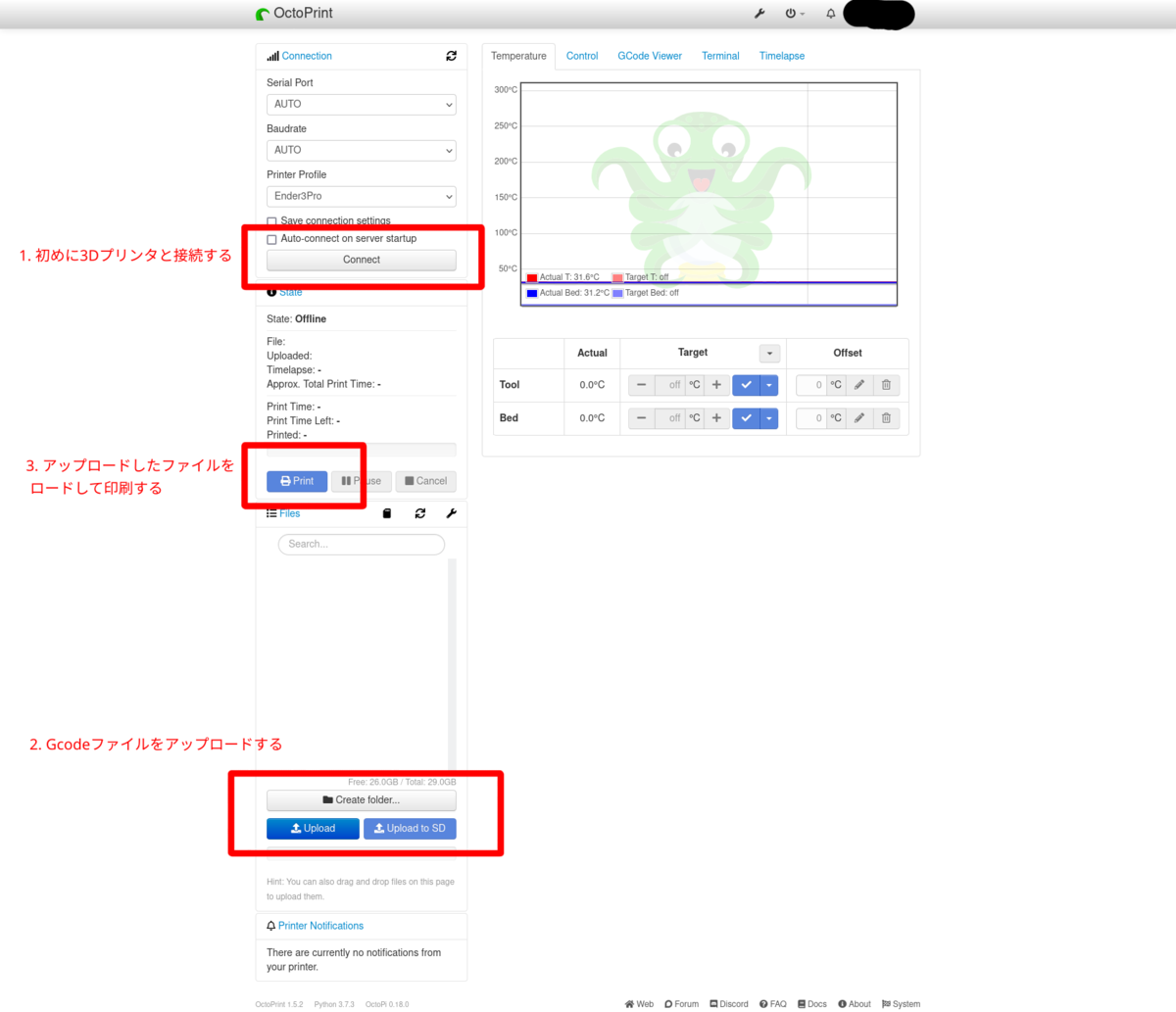Refresh the file list
Viewport: 1176px width, 1012px height.
click(420, 513)
